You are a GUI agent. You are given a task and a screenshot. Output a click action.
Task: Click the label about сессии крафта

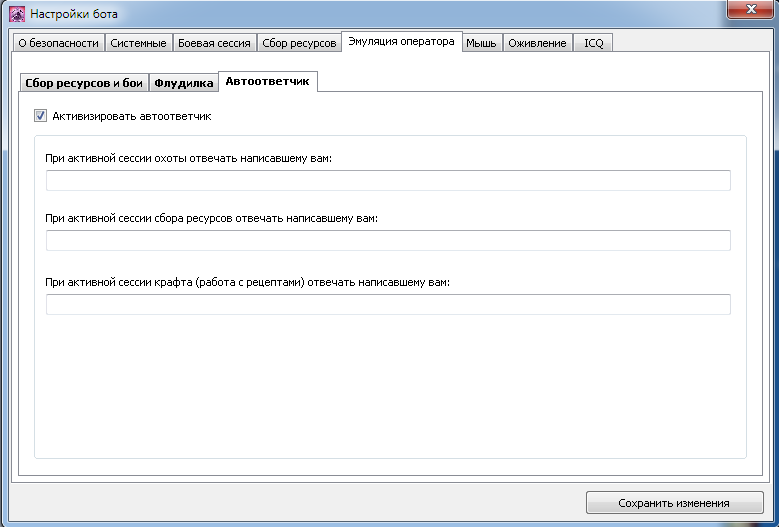tap(247, 282)
